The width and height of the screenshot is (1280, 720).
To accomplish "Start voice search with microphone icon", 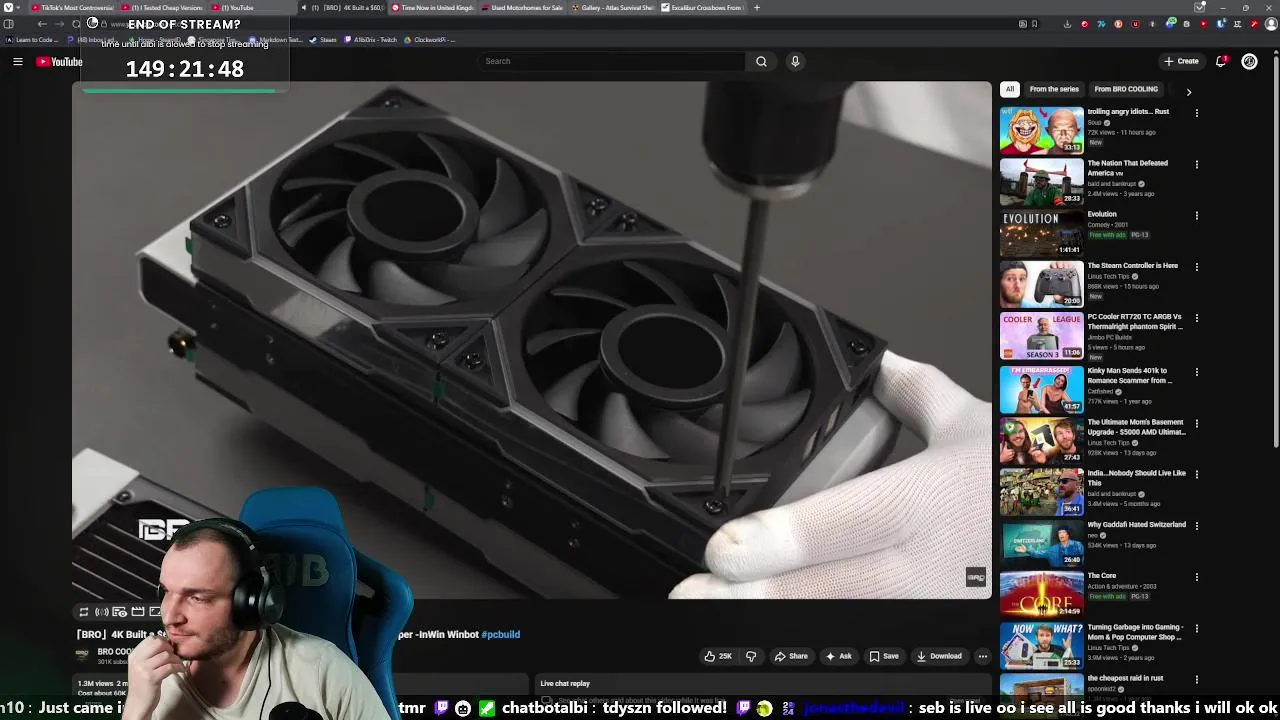I will pos(795,61).
